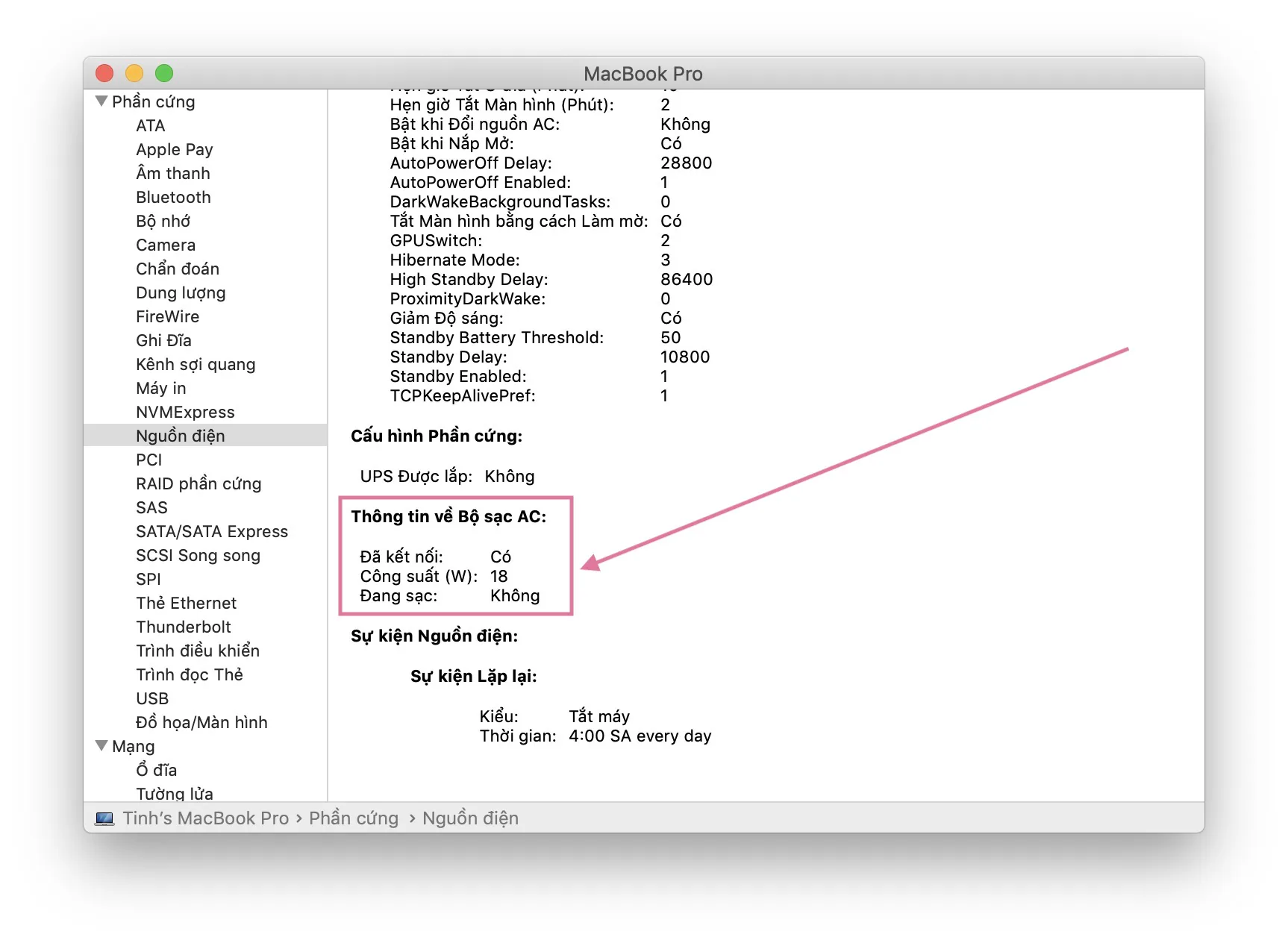This screenshot has height=943, width=1288.
Task: Select Ổ đĩa under Mạng
Action: [x=157, y=770]
